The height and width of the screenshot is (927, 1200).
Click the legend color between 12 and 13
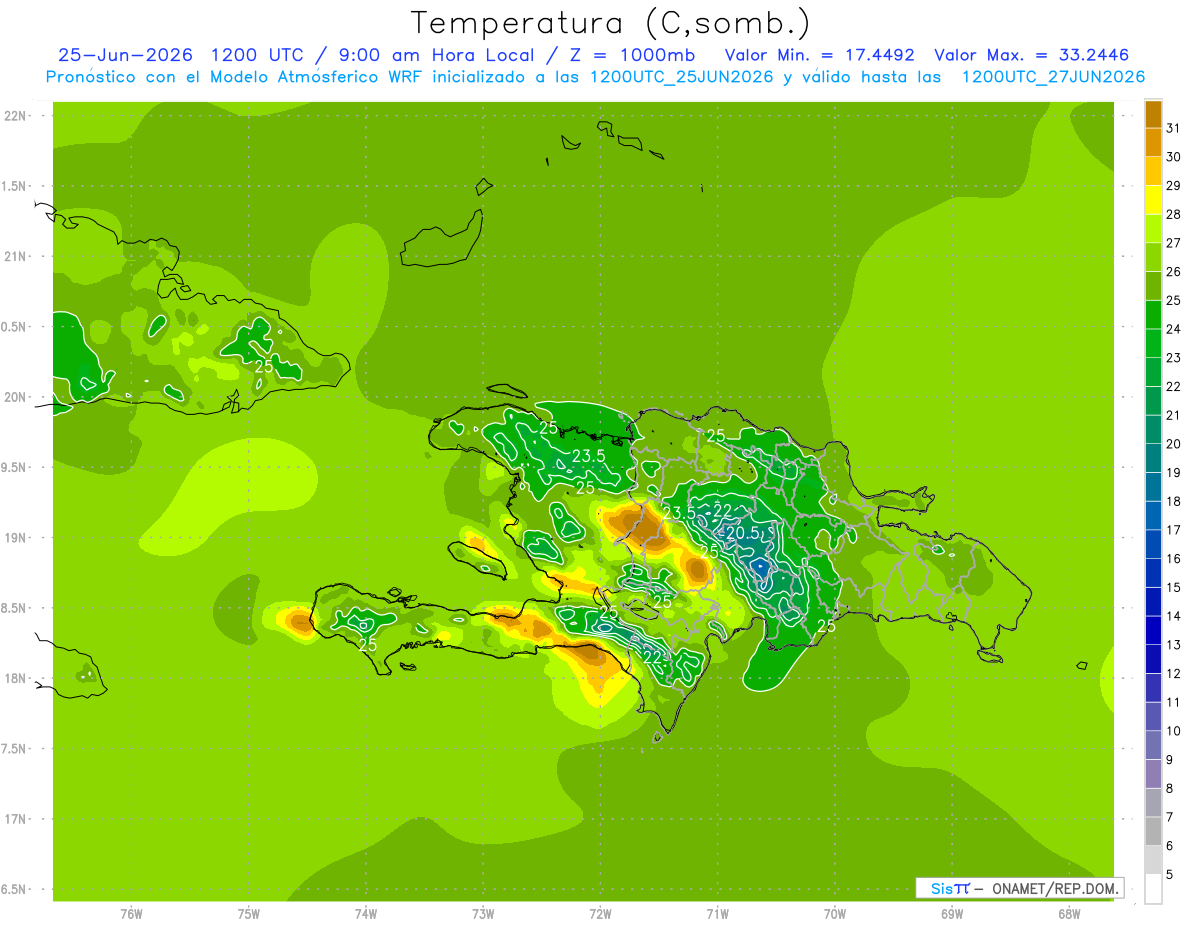click(x=1153, y=659)
